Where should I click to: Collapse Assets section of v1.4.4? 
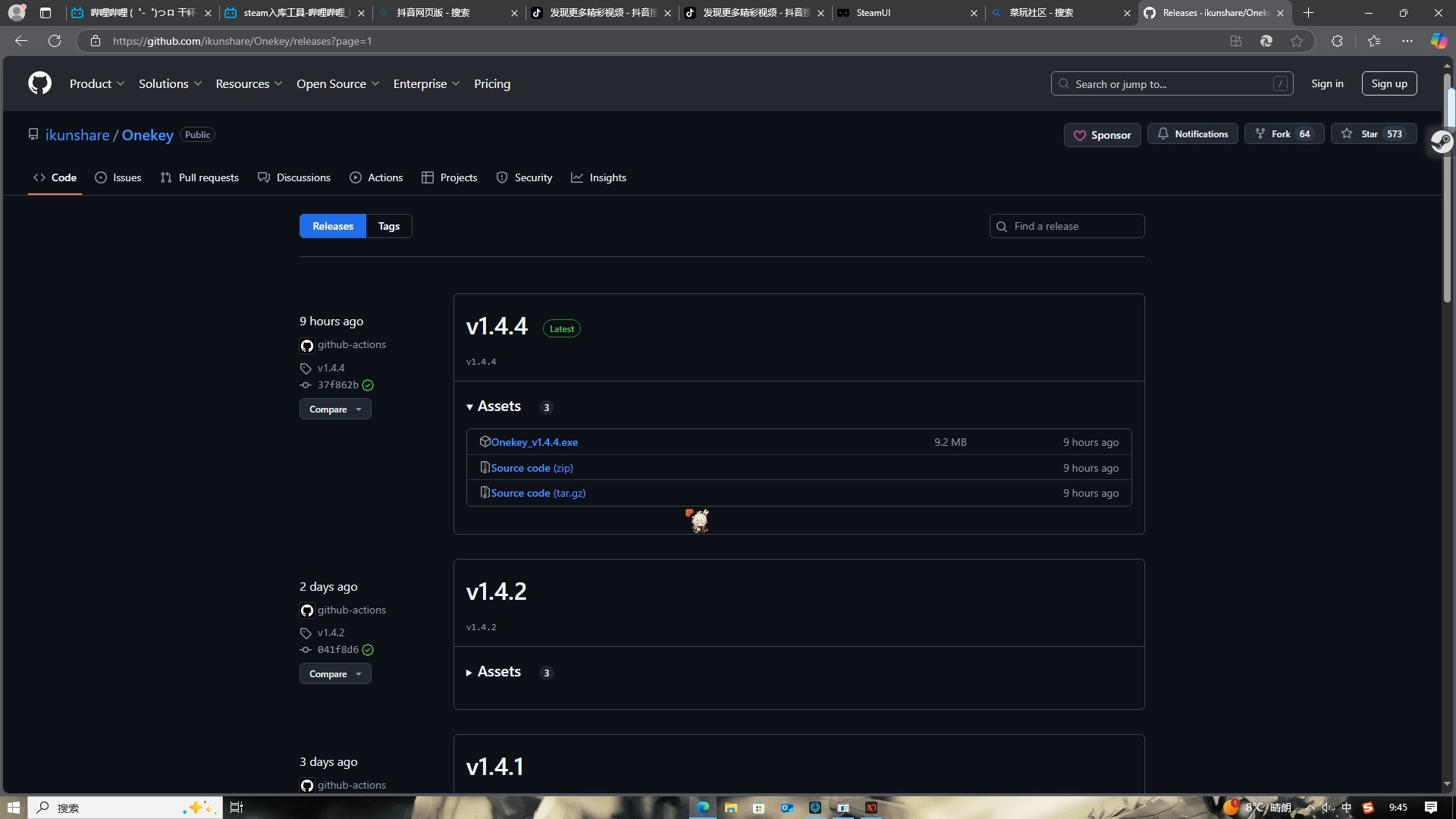[x=494, y=406]
